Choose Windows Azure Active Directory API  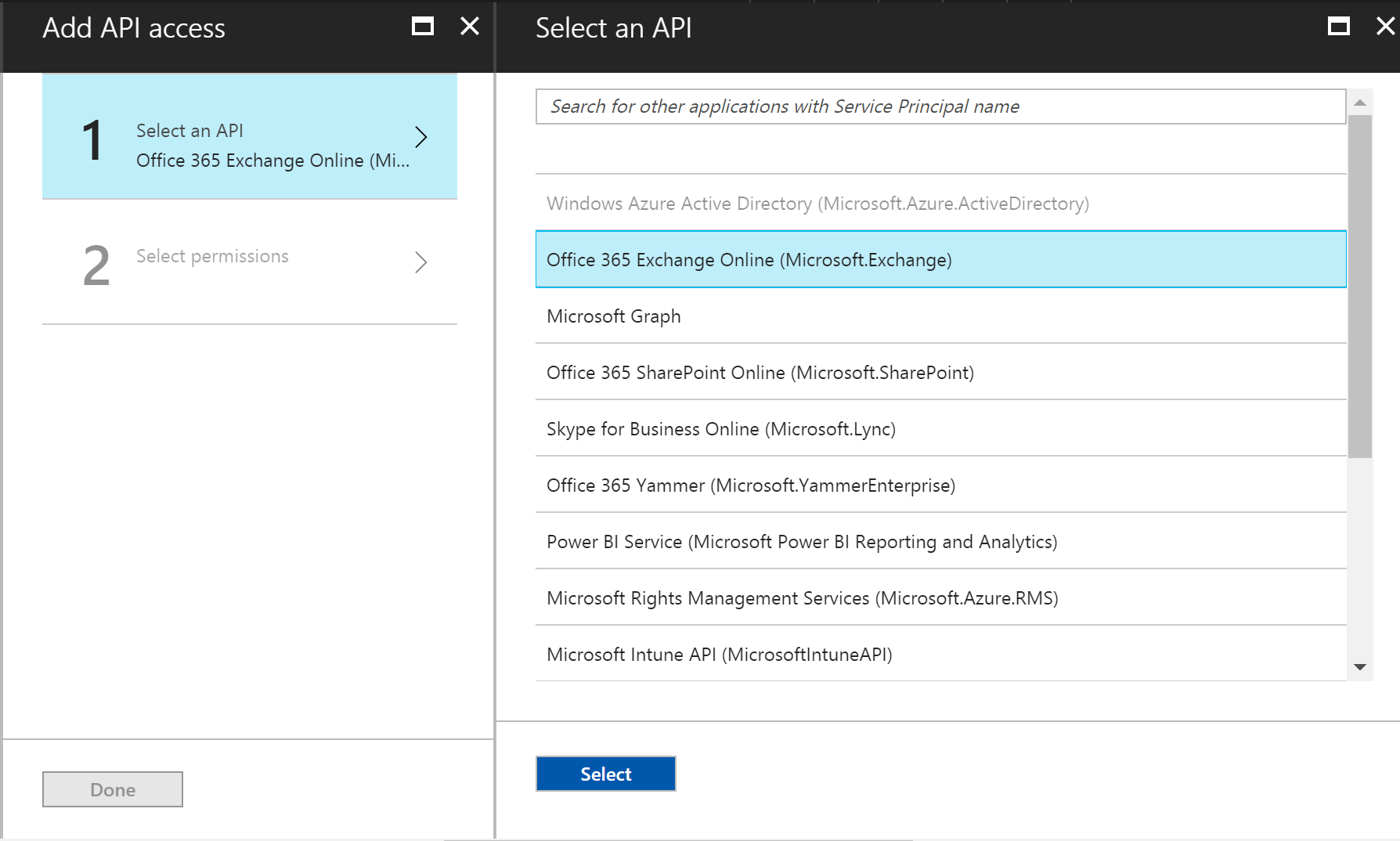(x=817, y=204)
